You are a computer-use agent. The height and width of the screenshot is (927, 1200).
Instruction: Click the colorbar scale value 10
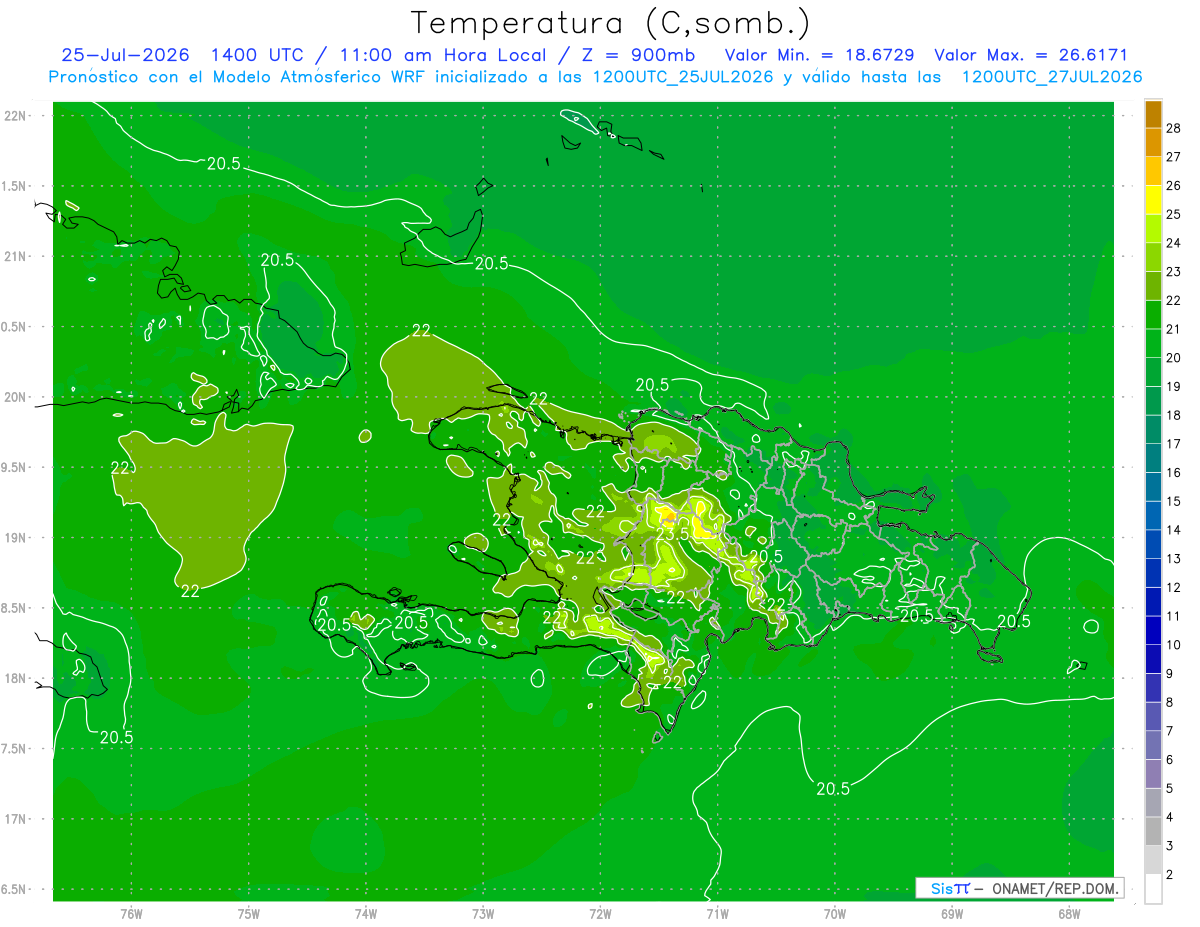pyautogui.click(x=1174, y=645)
